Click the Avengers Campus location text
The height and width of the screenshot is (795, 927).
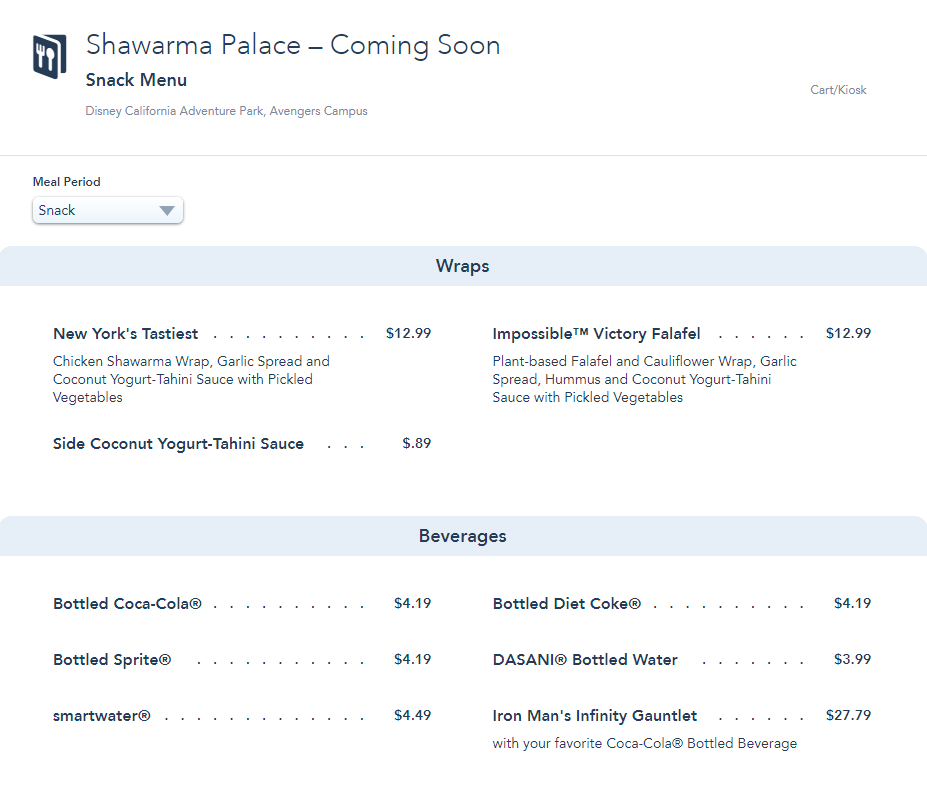coord(226,111)
